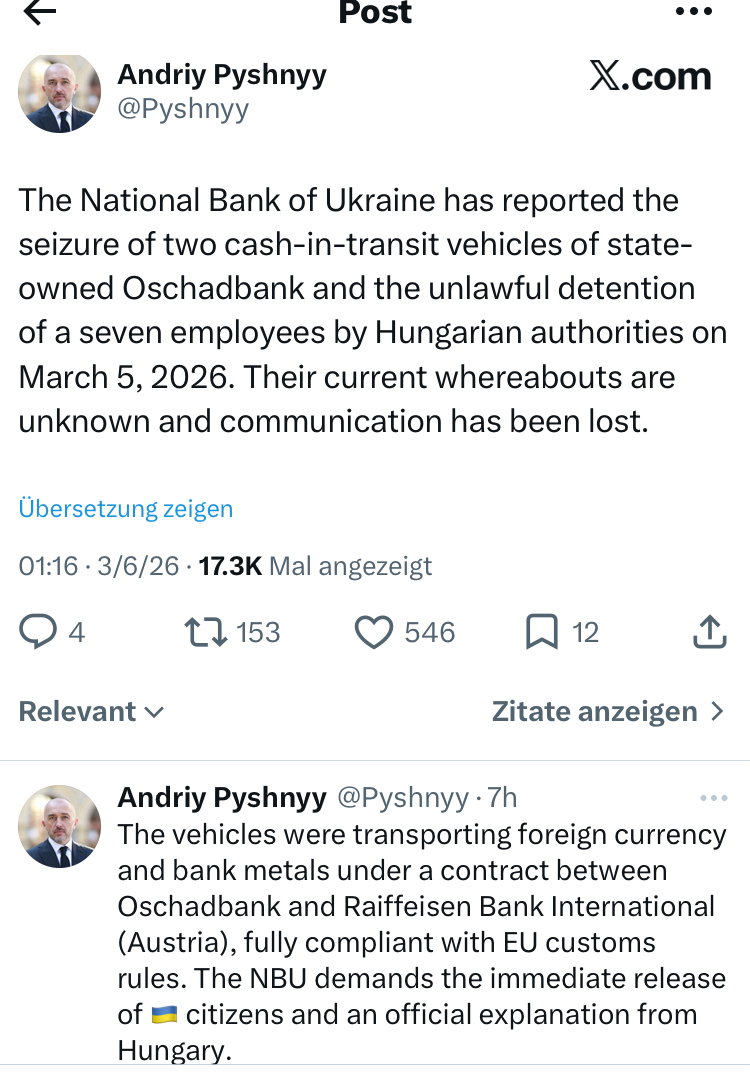Tap the back arrow icon
The image size is (750, 1073).
pos(40,12)
